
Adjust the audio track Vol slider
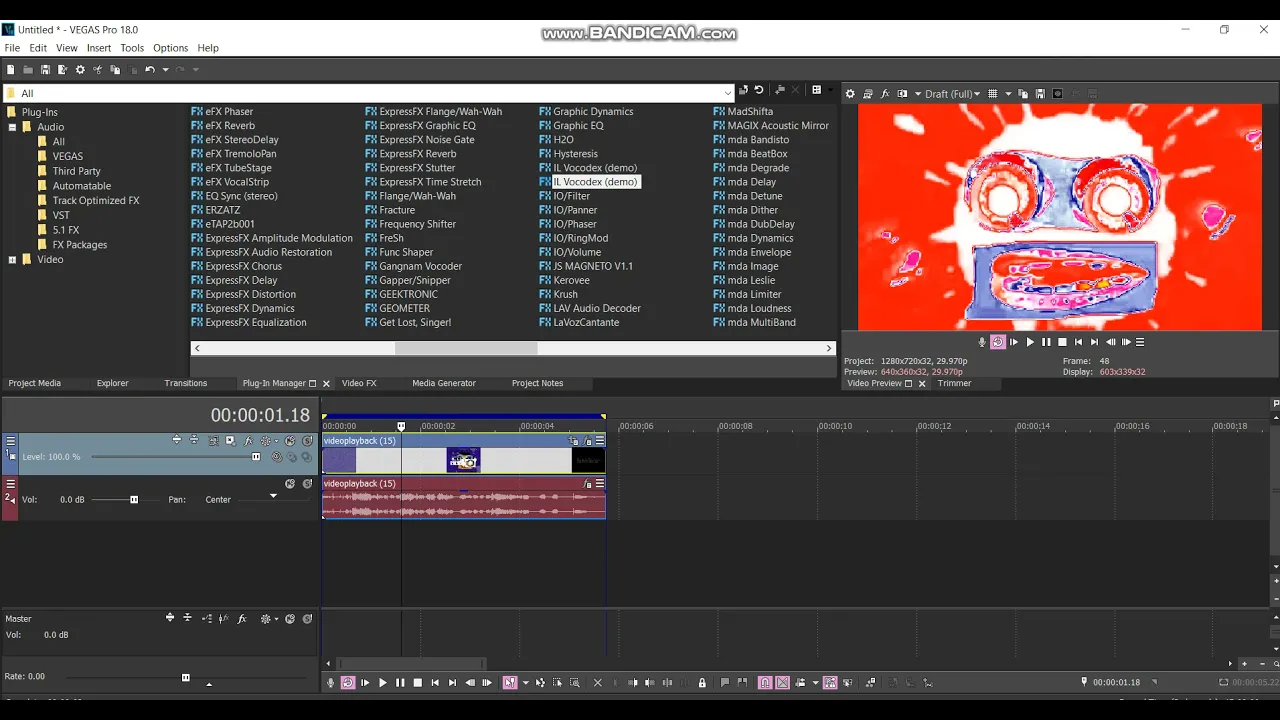point(134,500)
